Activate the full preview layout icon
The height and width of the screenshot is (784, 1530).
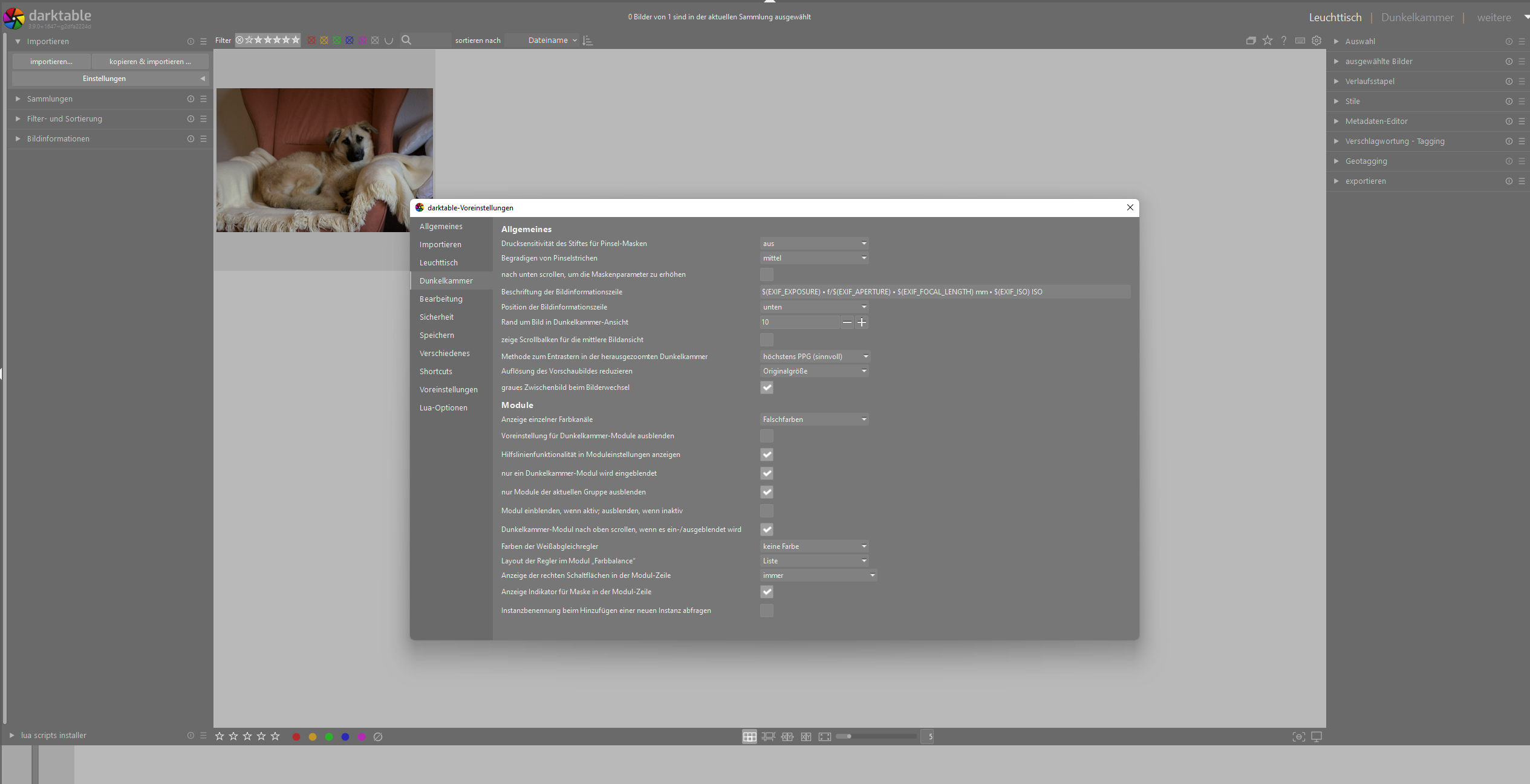[825, 737]
